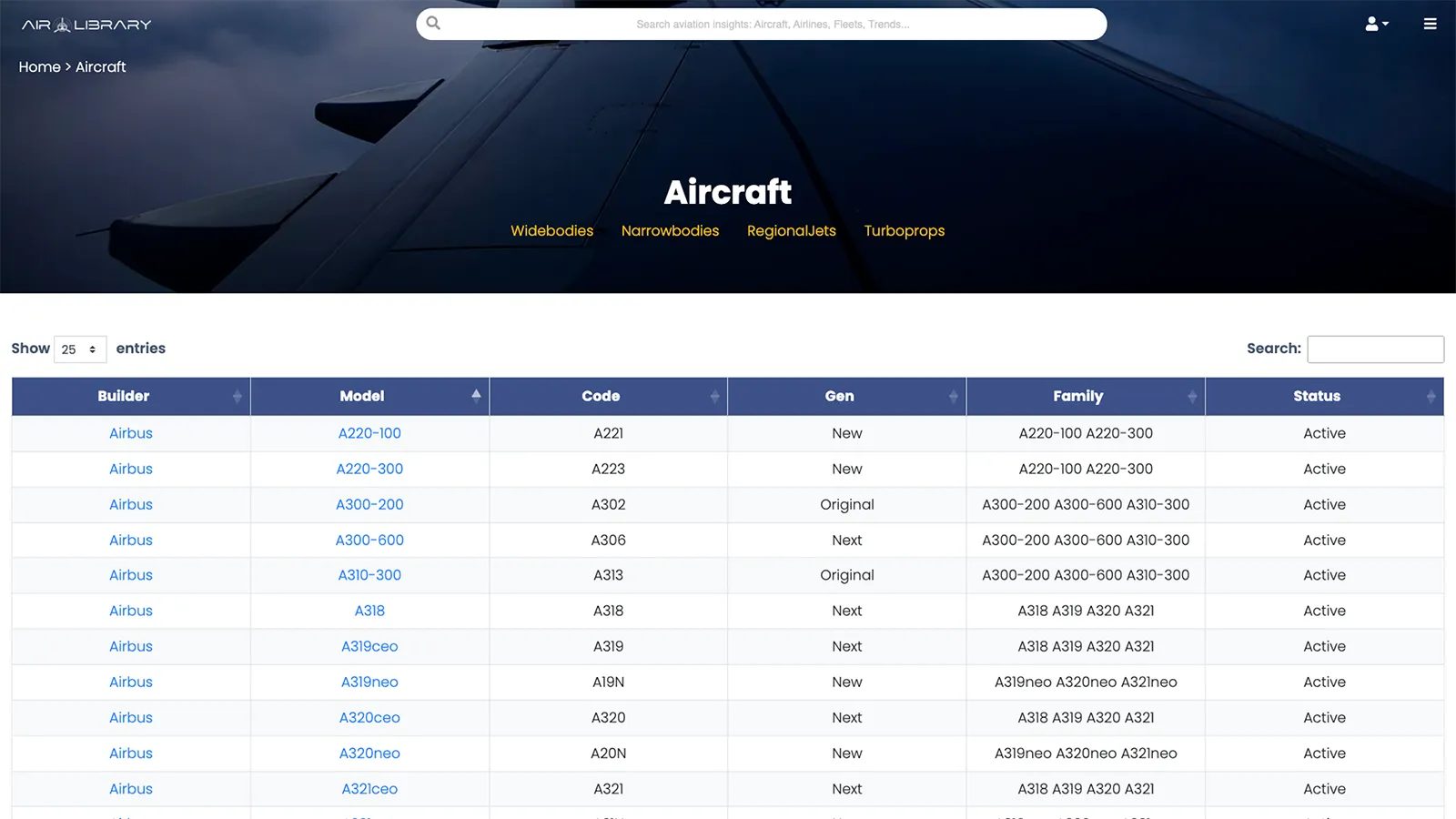Focus the table Search input field

coord(1374,349)
